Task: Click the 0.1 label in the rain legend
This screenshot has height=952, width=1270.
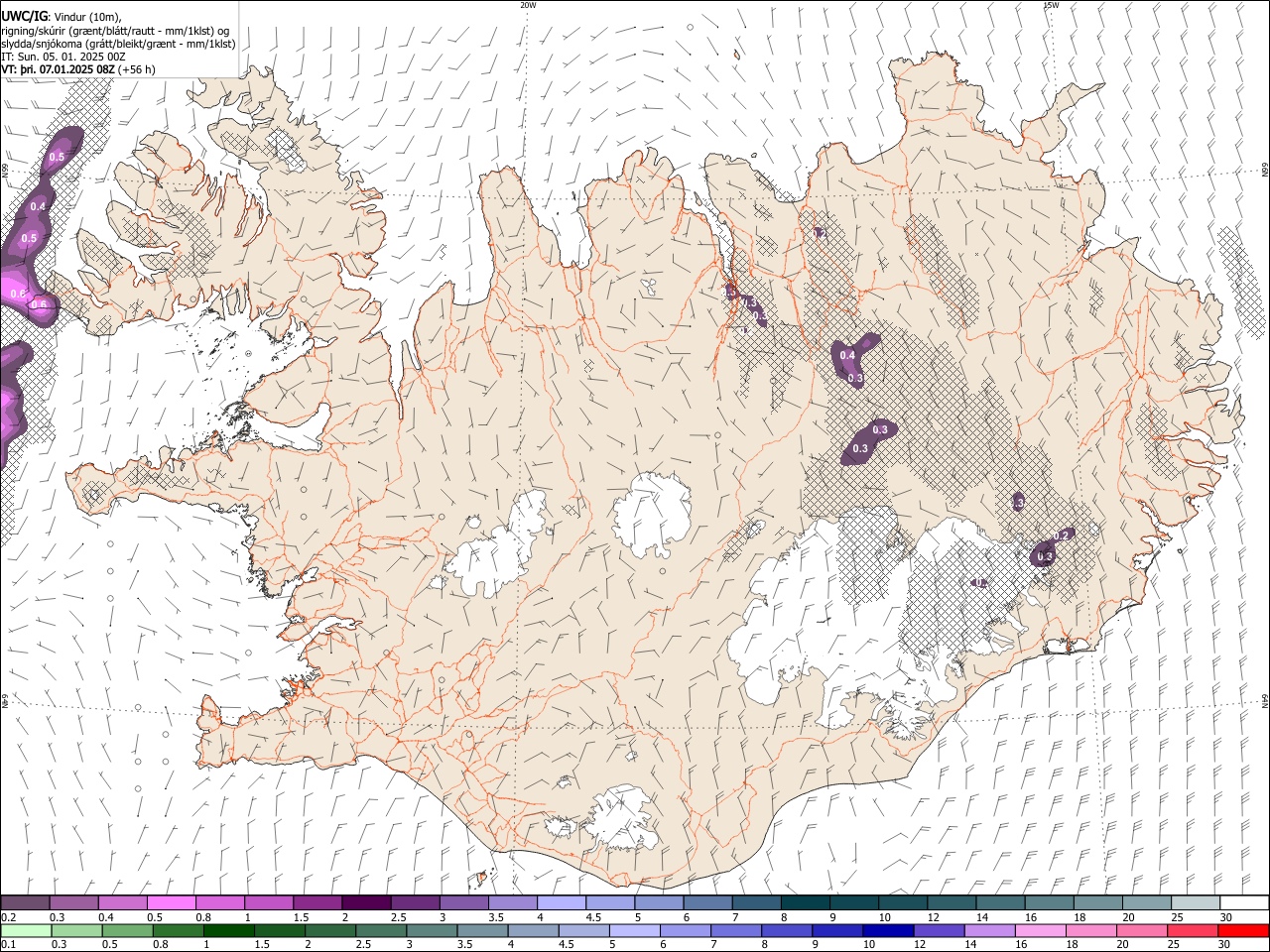Action: (7, 945)
